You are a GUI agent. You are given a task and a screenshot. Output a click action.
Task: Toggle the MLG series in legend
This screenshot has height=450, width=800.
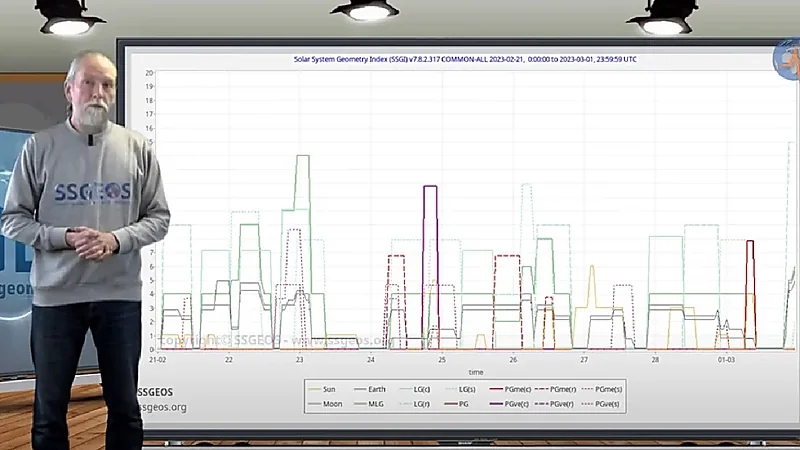376,404
